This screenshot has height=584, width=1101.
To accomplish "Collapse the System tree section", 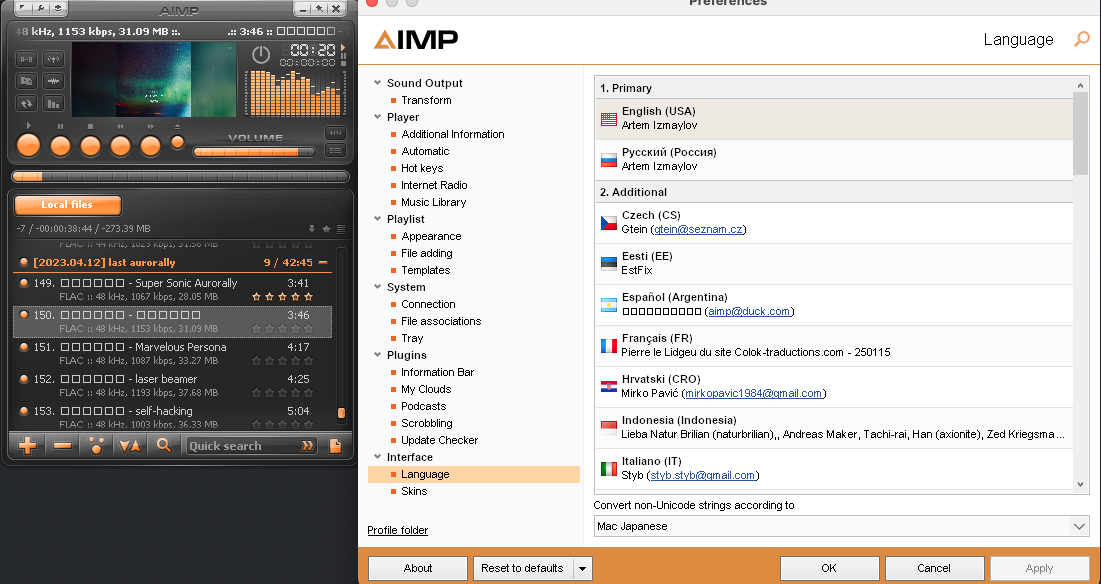I will tap(378, 287).
